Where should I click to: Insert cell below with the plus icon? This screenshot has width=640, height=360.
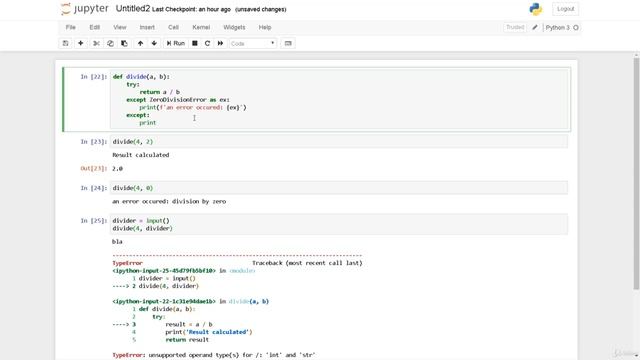tap(80, 43)
